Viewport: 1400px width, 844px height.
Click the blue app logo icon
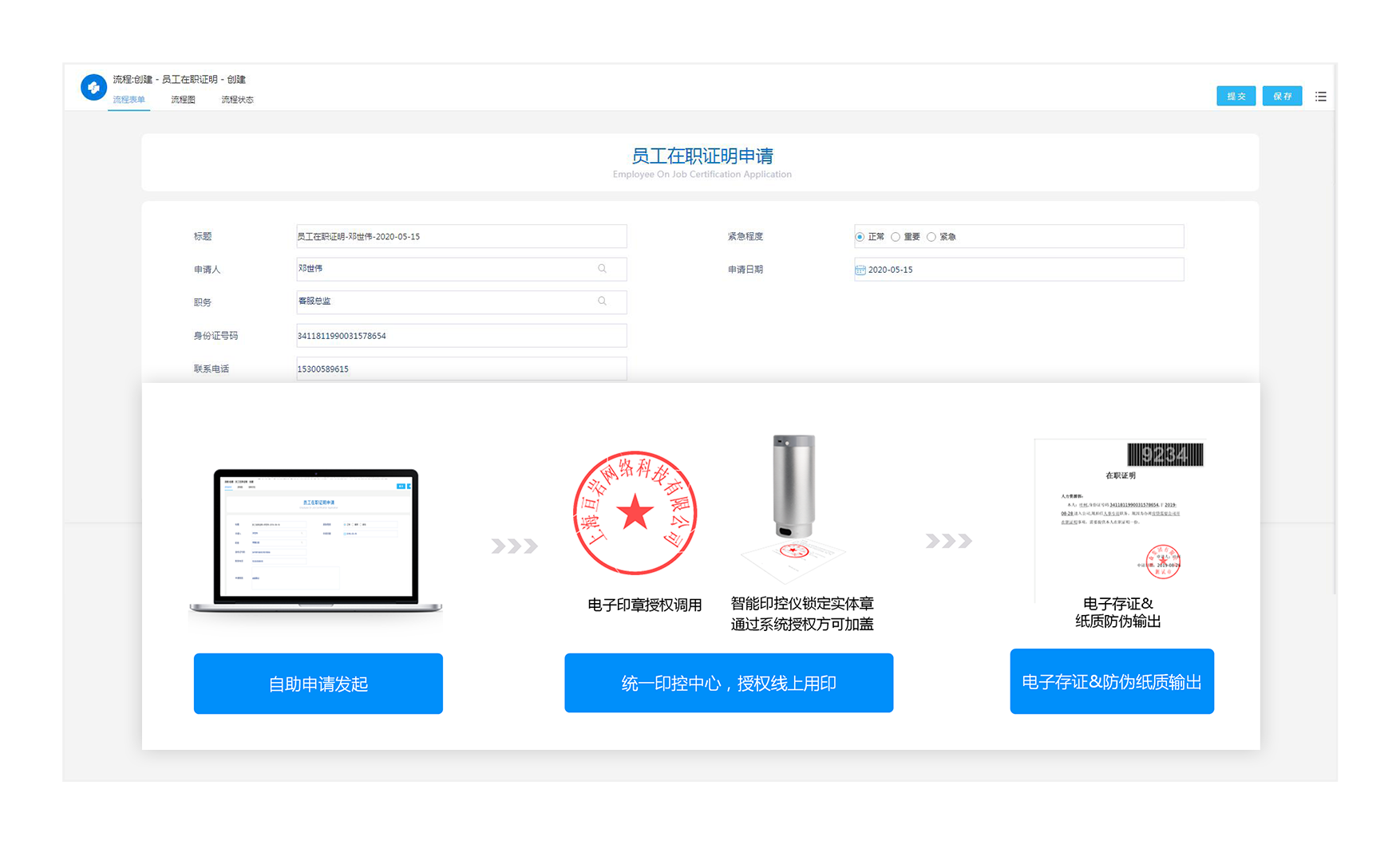(x=93, y=87)
